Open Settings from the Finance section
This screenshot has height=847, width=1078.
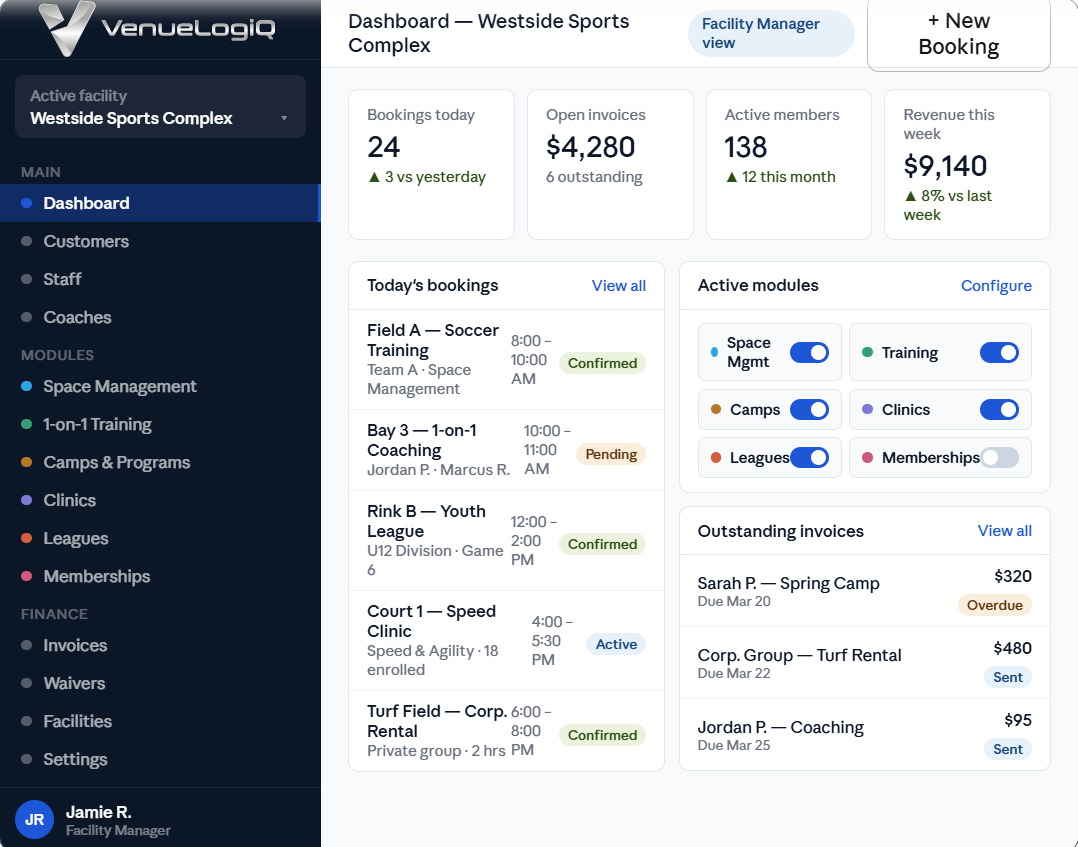coord(75,759)
